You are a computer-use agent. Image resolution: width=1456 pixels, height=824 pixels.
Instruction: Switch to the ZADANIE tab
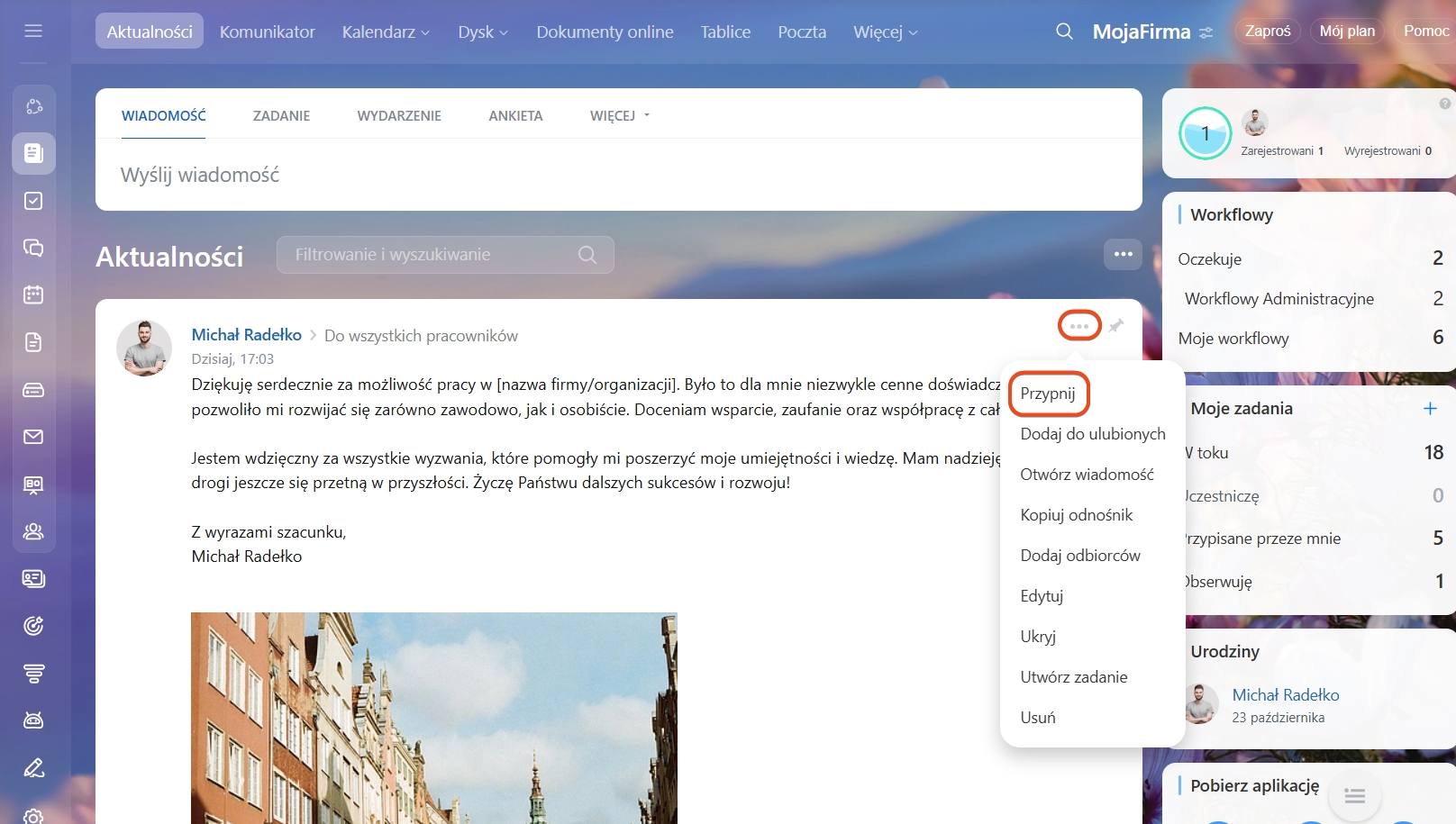(x=281, y=115)
